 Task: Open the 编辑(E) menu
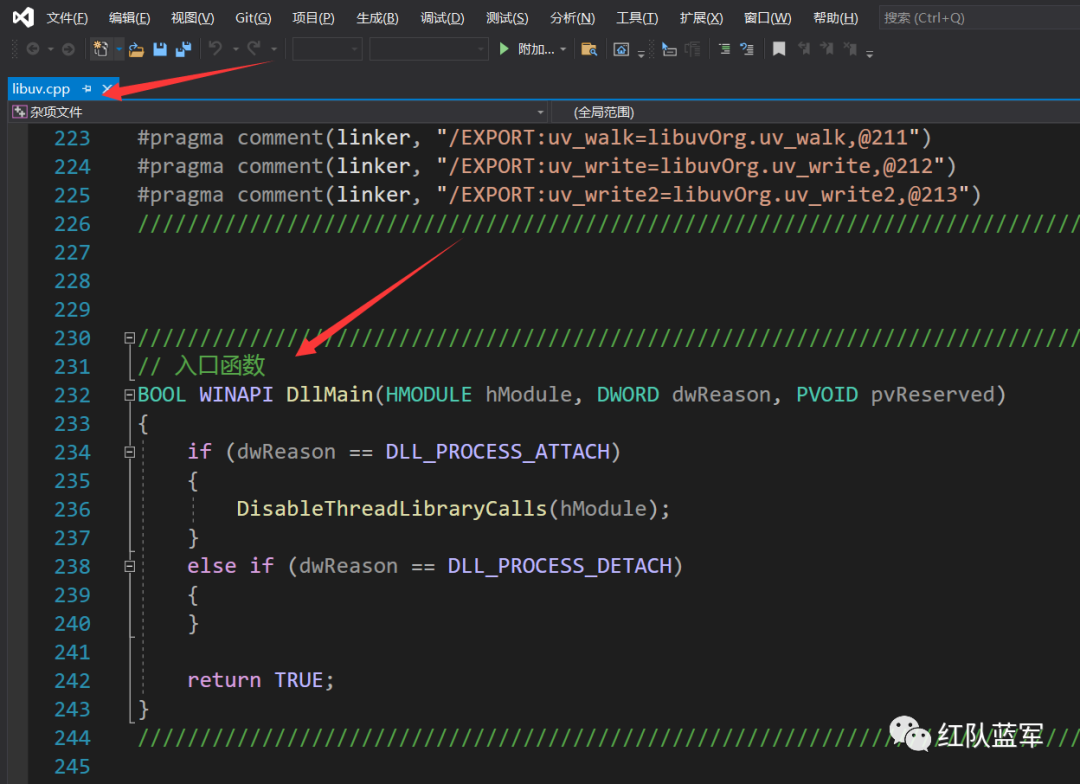coord(129,18)
